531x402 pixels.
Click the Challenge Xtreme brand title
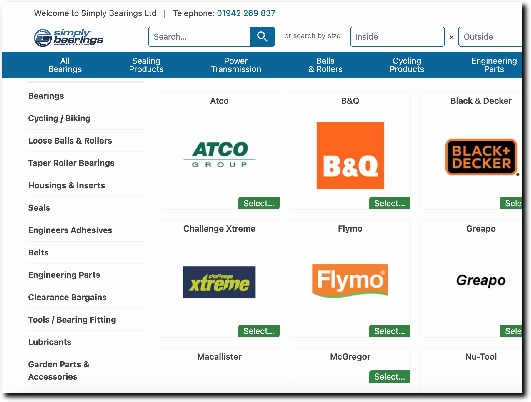point(219,229)
